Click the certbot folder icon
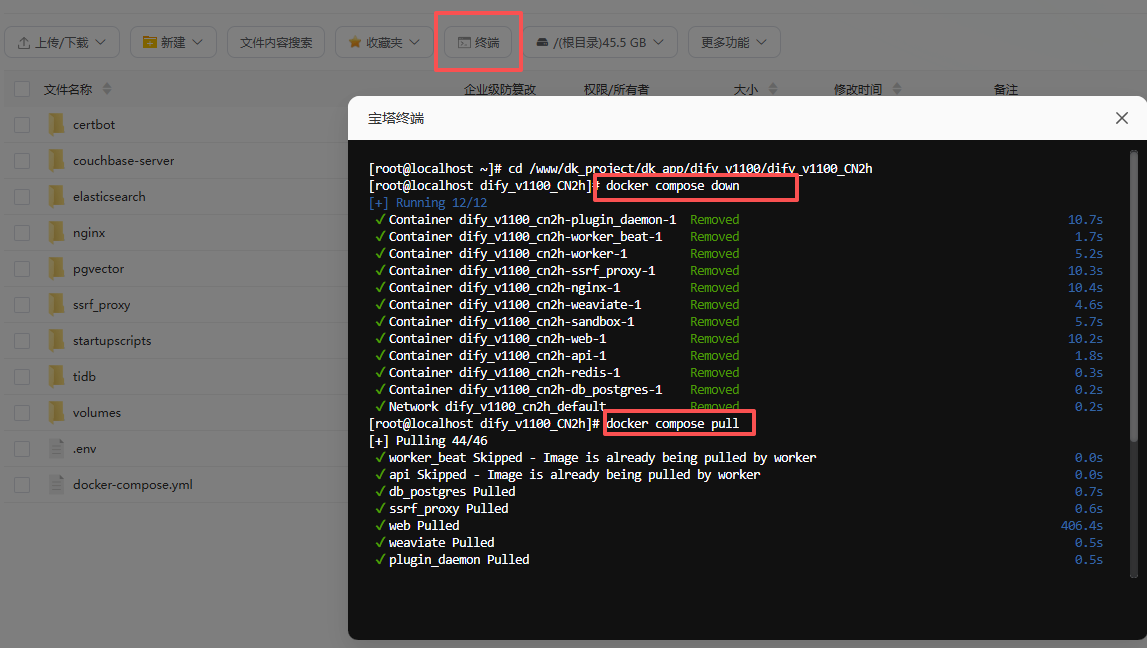The height and width of the screenshot is (648, 1147). coord(56,125)
